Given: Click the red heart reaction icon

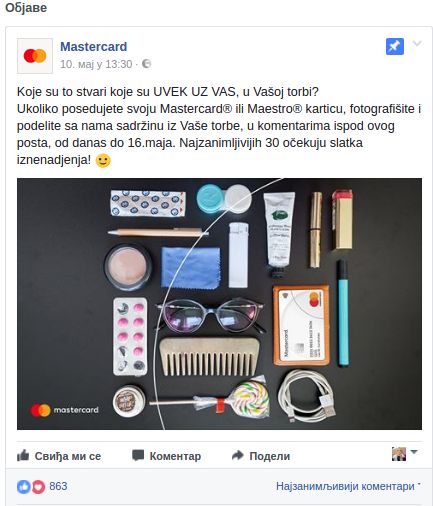Looking at the screenshot, I should (38, 487).
